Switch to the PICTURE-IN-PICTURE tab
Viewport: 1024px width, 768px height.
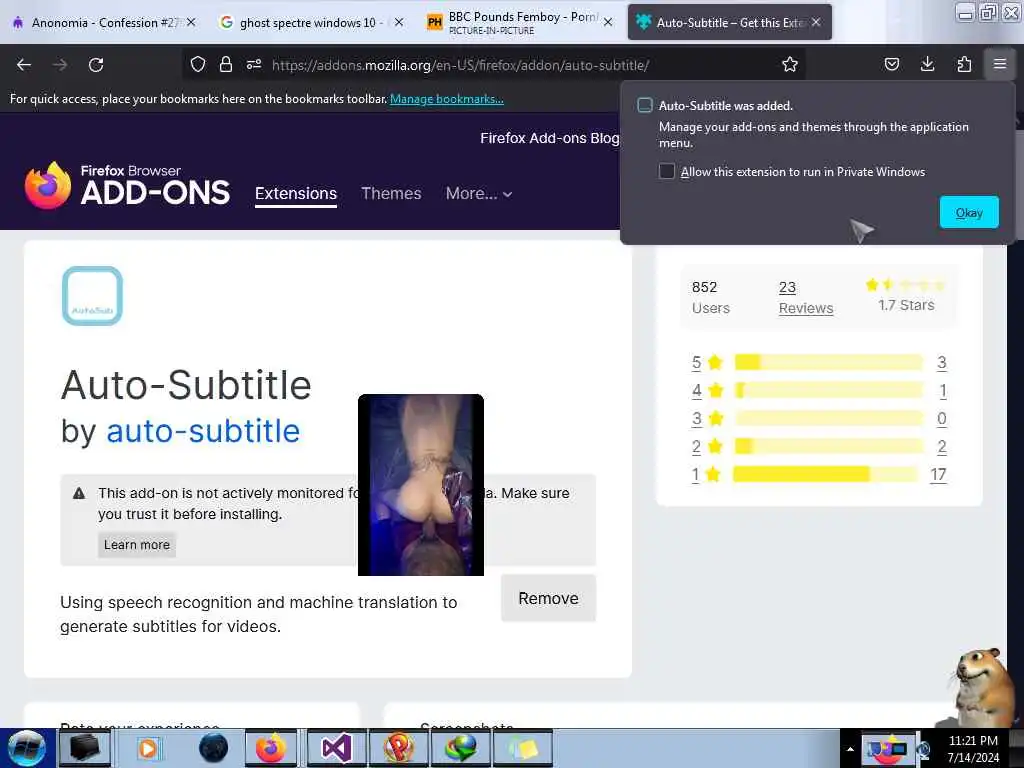coord(519,22)
